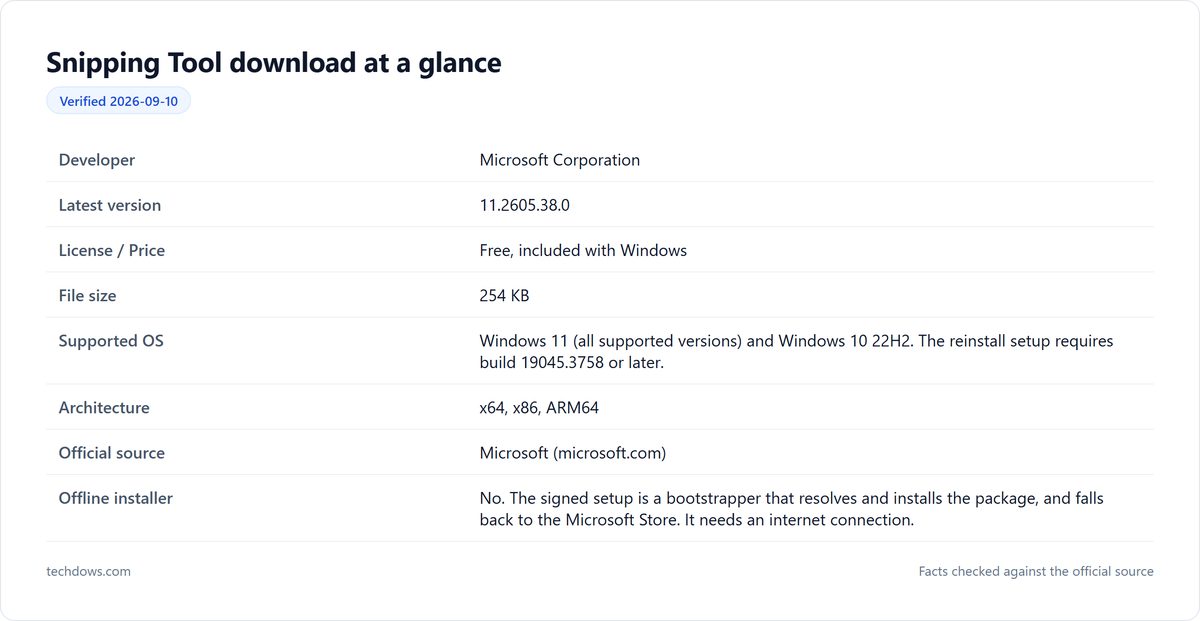Select the Windows 11 and Windows 10 22H2 paragraph
The height and width of the screenshot is (621, 1200).
[x=796, y=352]
